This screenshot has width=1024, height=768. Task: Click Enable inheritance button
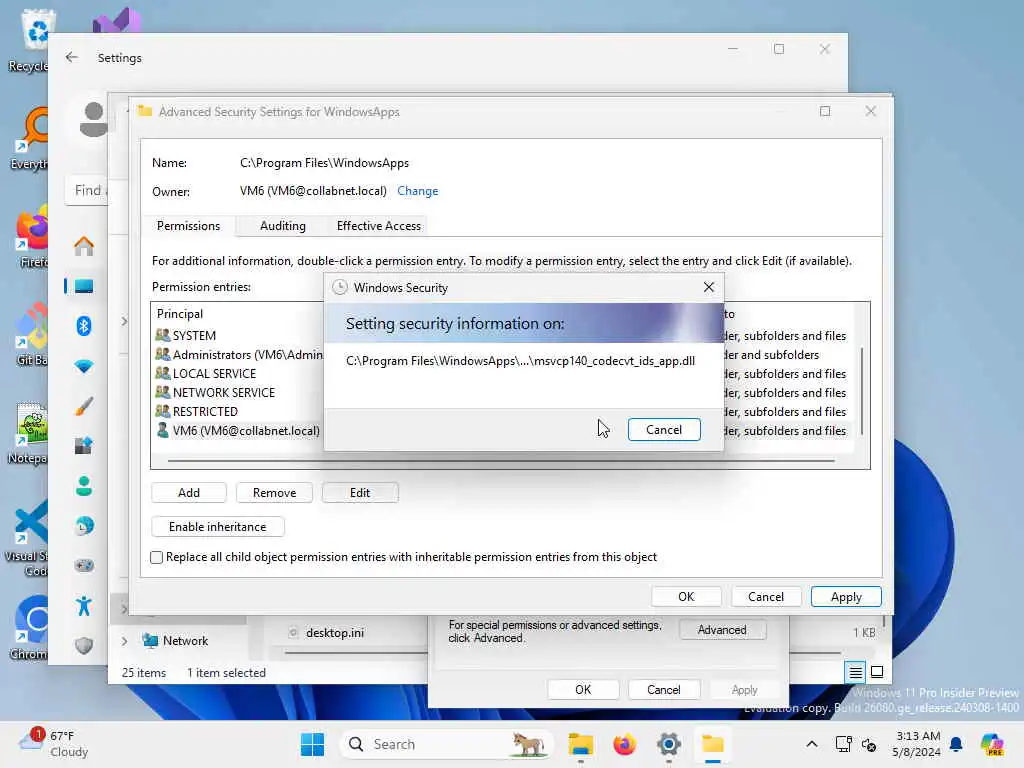[217, 526]
